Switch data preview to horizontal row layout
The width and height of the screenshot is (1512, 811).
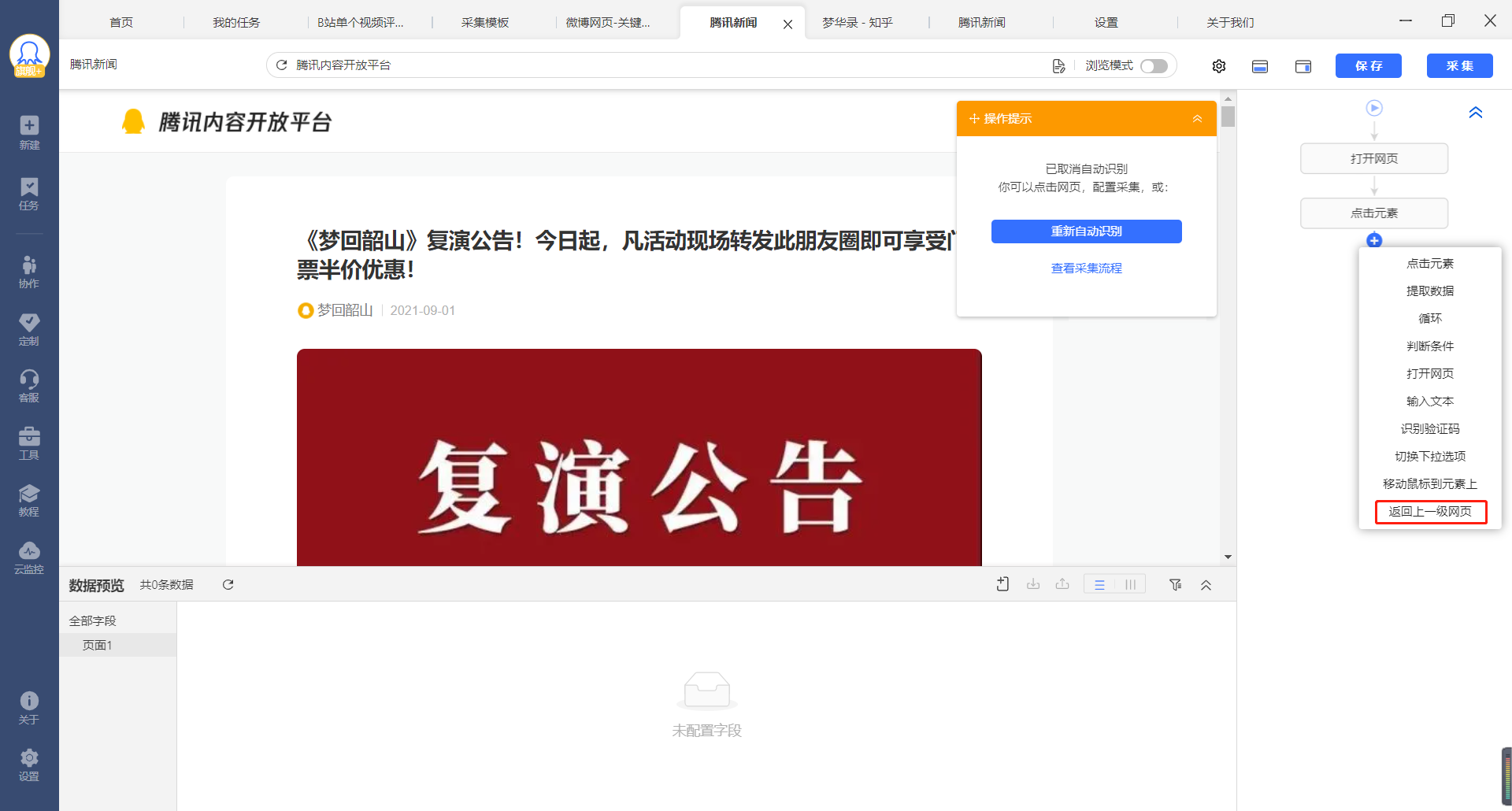coord(1099,584)
